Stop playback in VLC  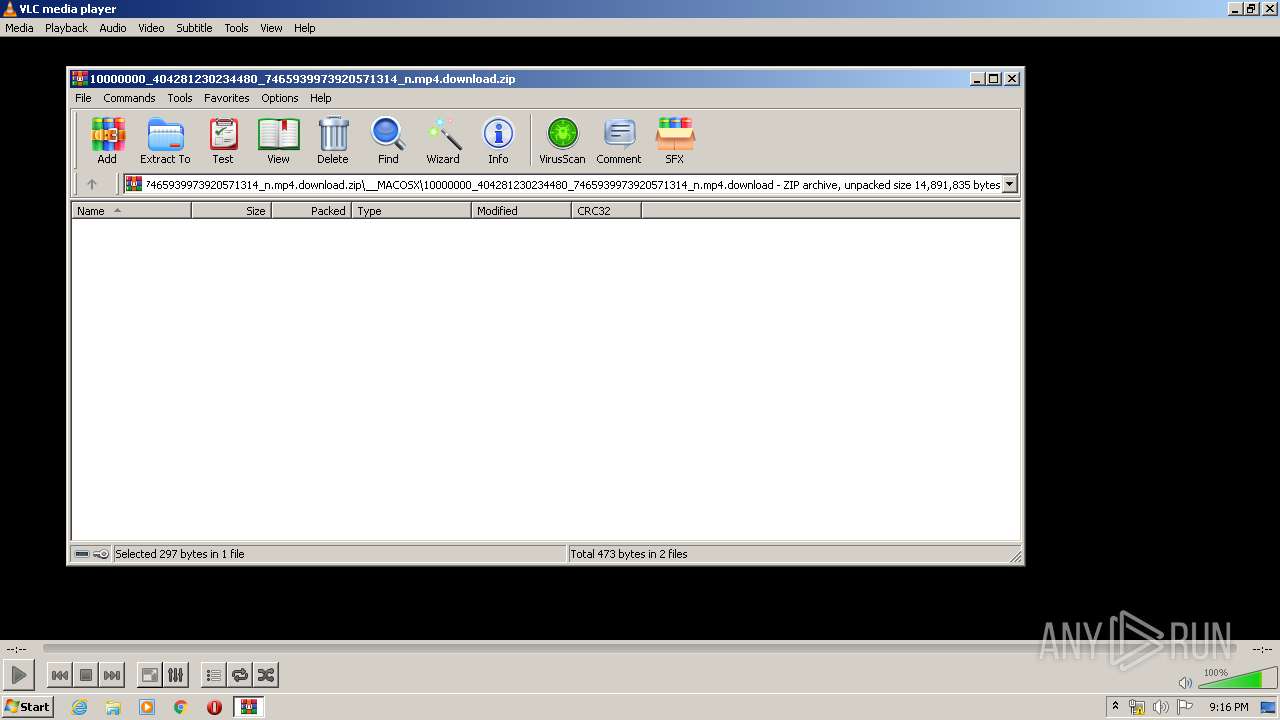[x=86, y=675]
